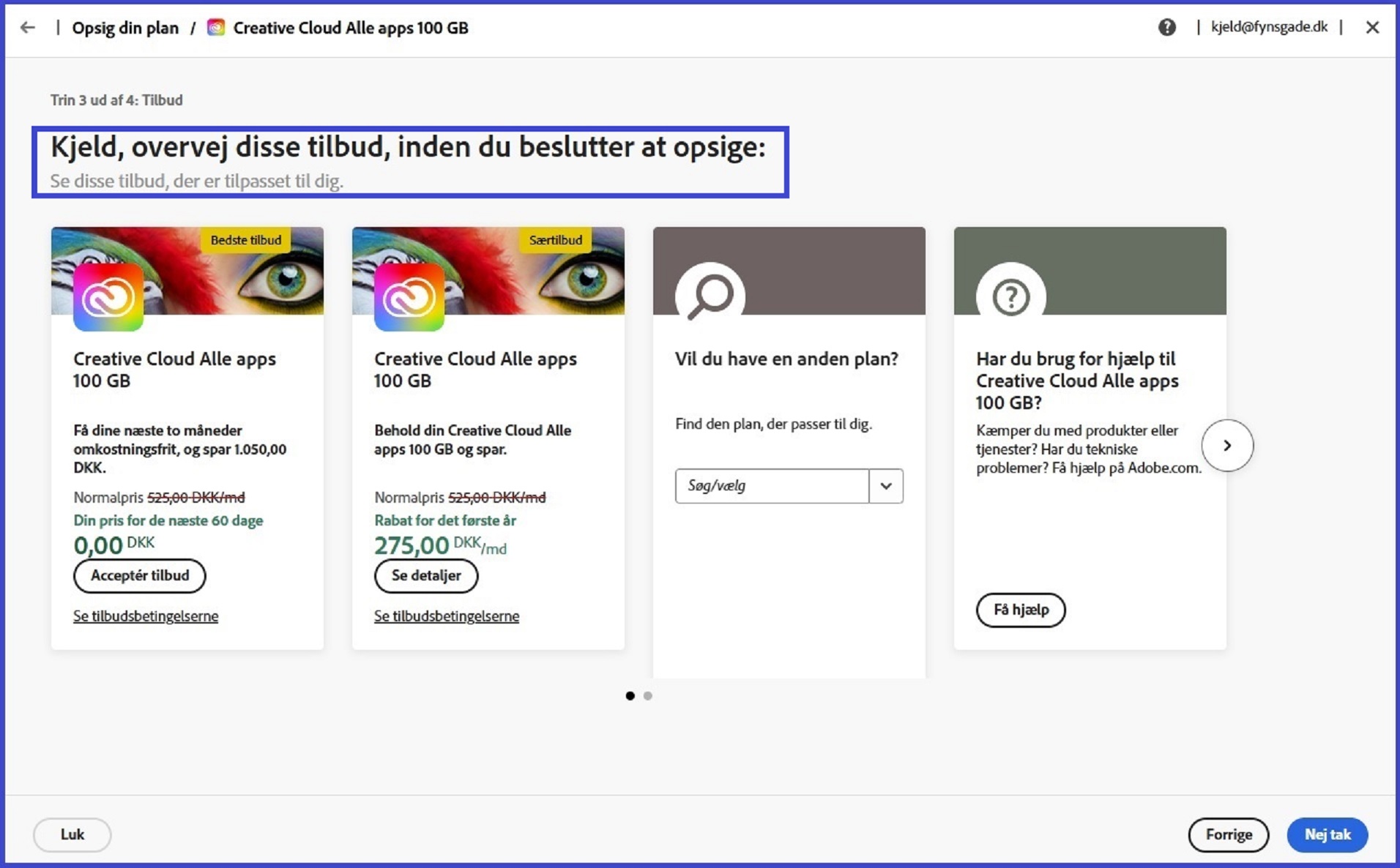
Task: Click the 275,00 DKK/md price text
Action: pos(440,545)
